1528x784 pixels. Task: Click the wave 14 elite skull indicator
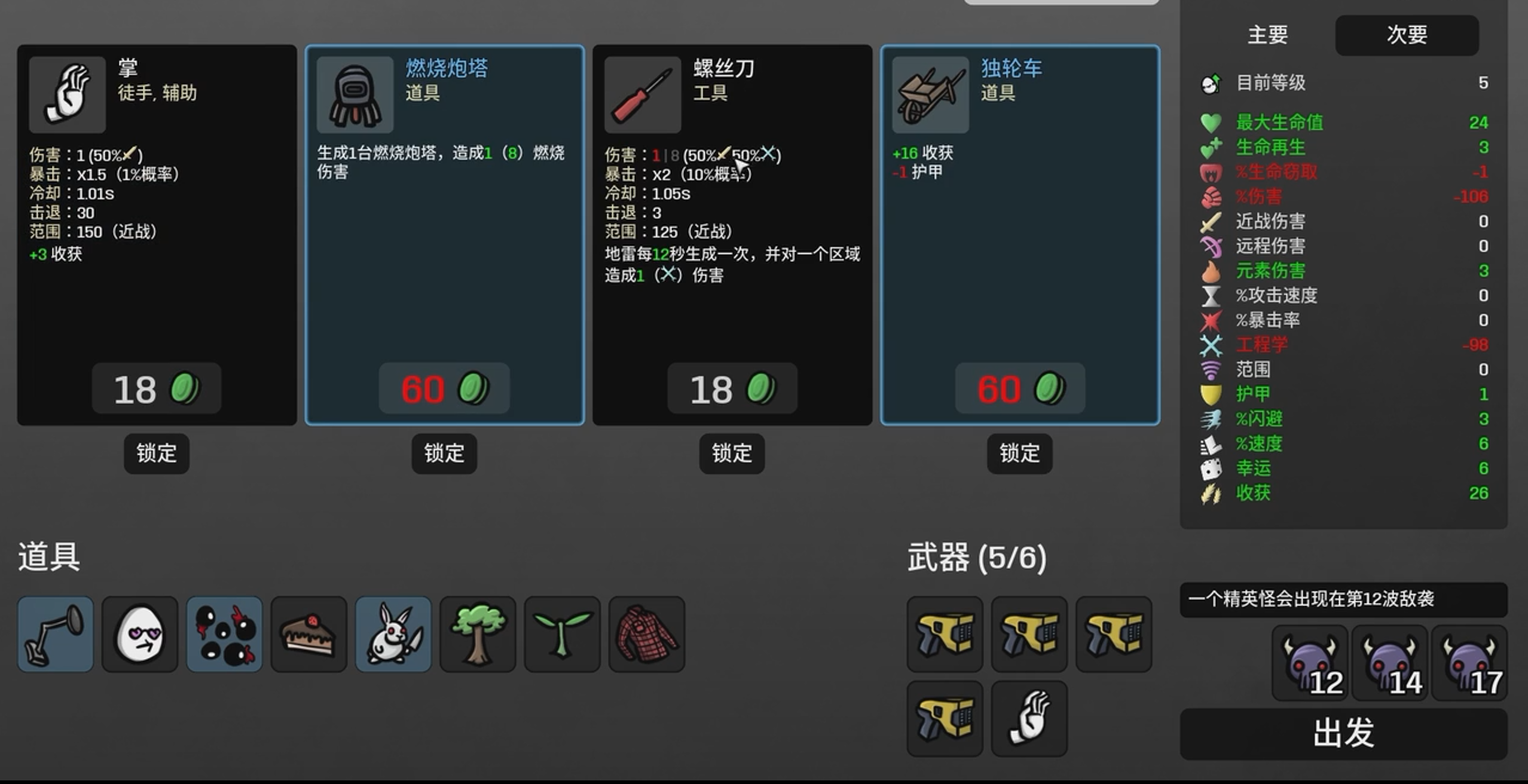(1390, 663)
